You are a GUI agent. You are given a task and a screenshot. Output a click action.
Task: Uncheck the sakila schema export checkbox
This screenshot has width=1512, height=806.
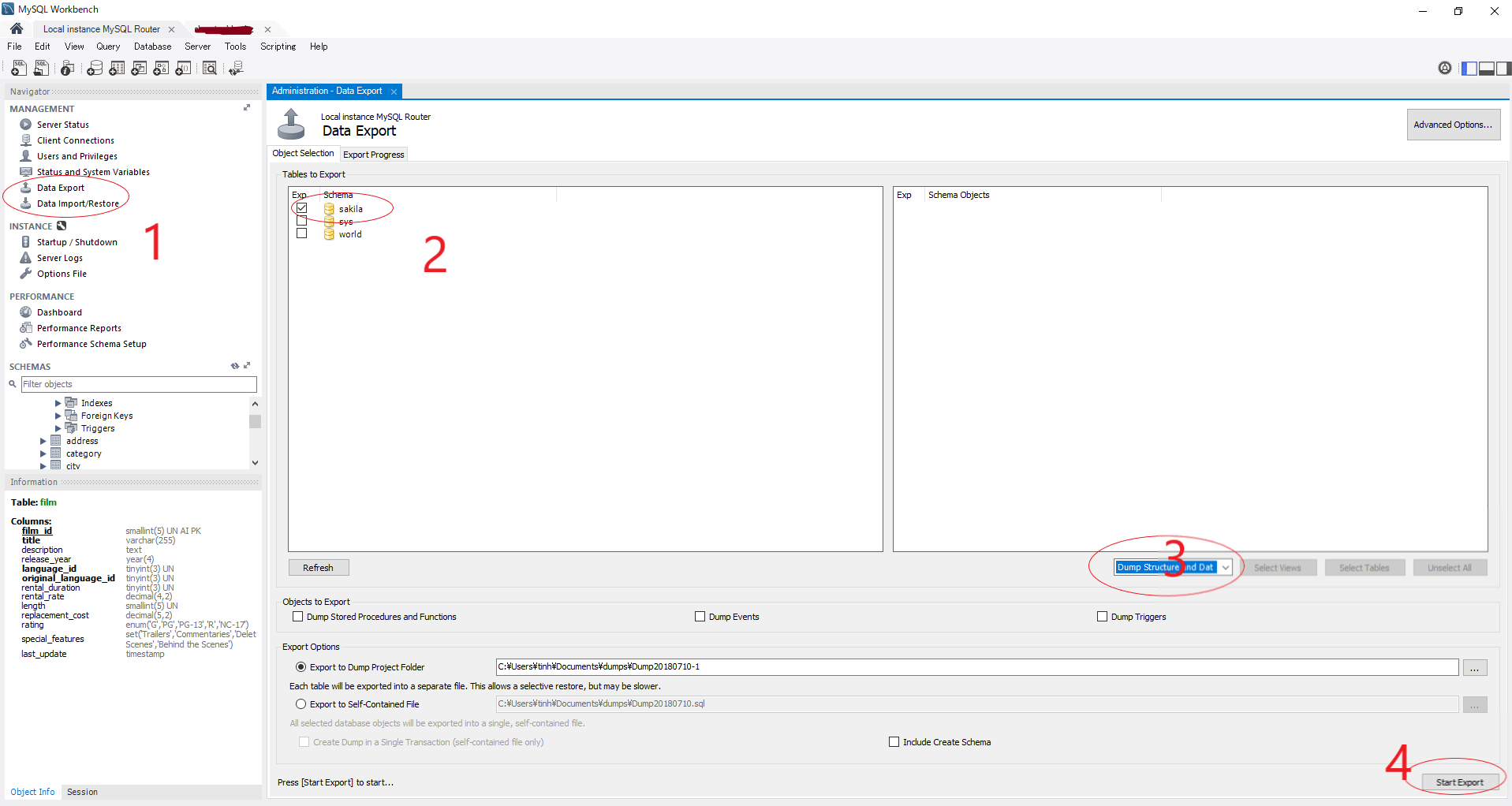301,208
